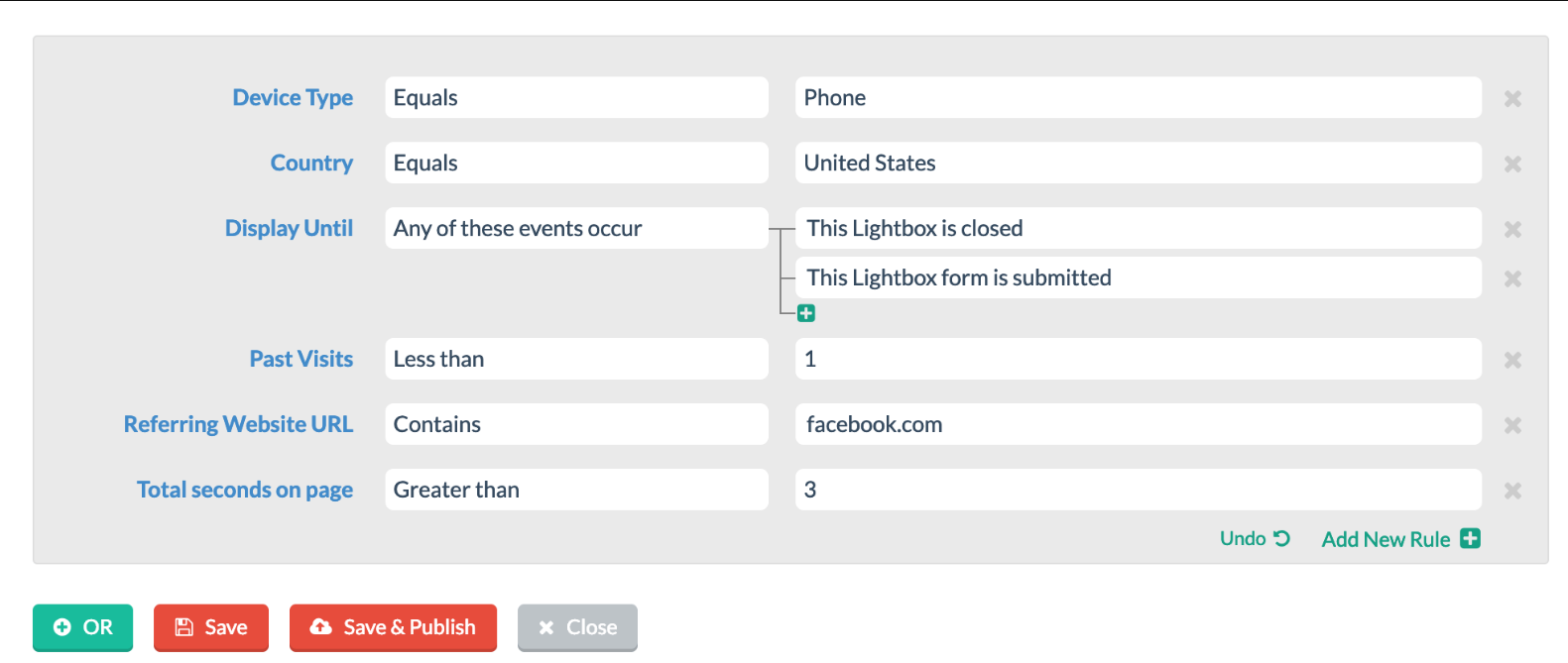Click Add New Rule link
The height and width of the screenshot is (663, 1568).
point(1400,539)
